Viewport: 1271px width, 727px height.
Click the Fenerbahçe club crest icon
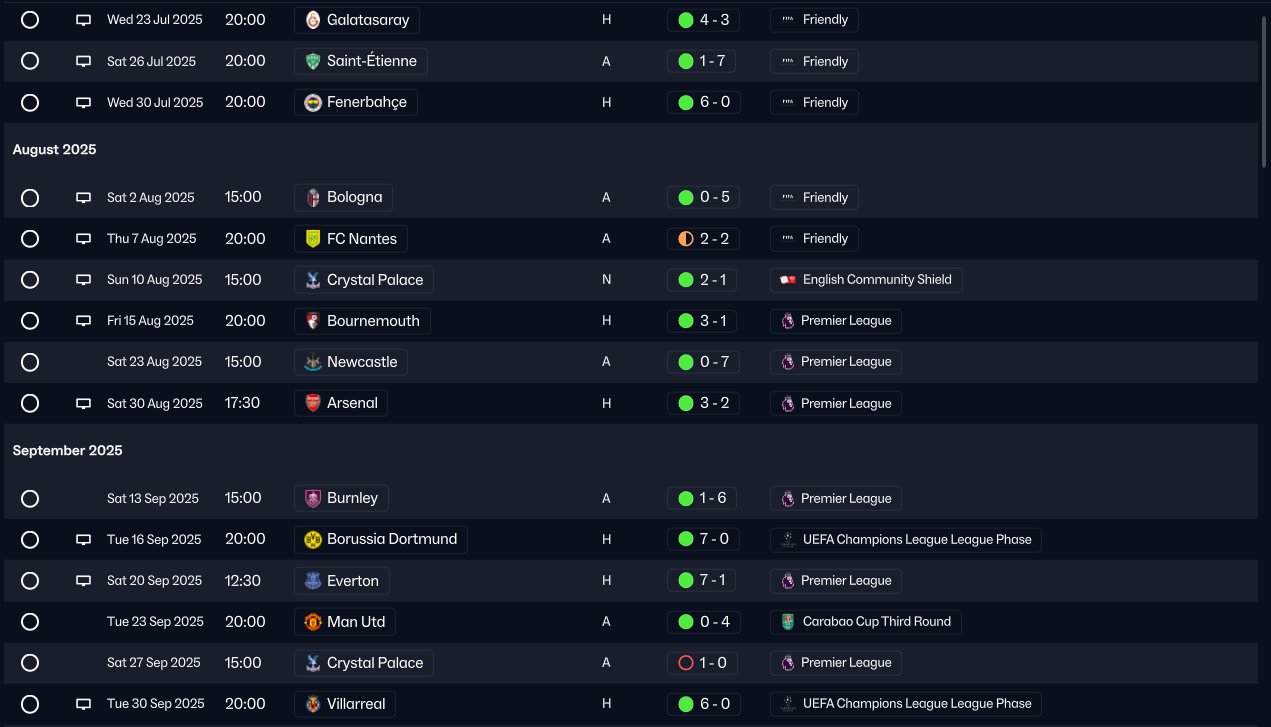tap(313, 102)
